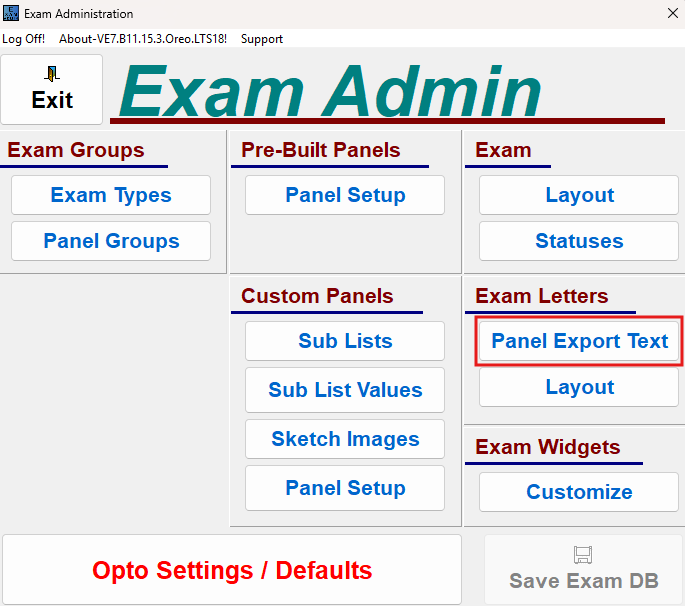Click Panel Setup under Pre-Built Panels

click(x=345, y=195)
